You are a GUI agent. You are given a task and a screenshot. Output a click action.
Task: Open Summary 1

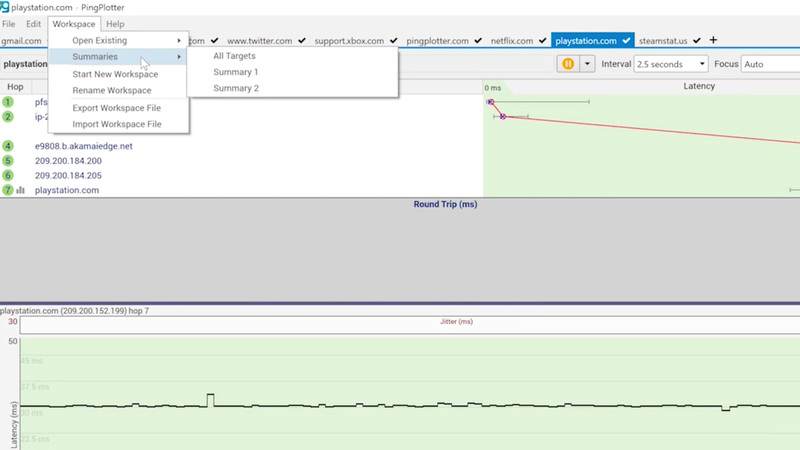pos(235,72)
